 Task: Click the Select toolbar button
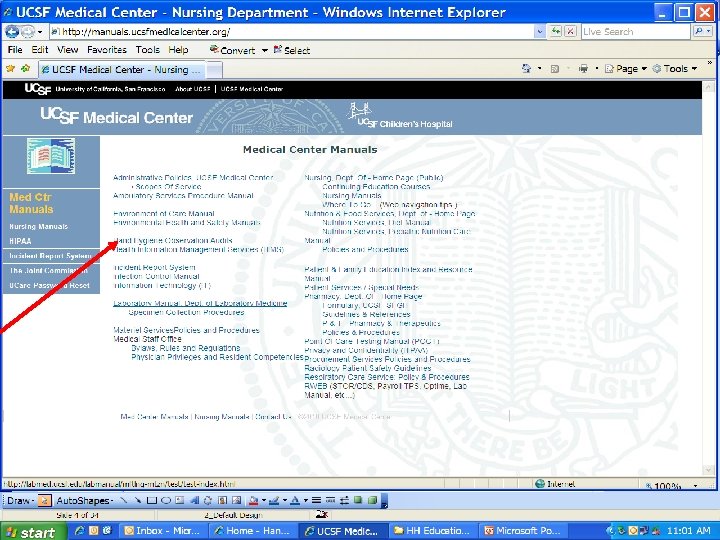[292, 50]
